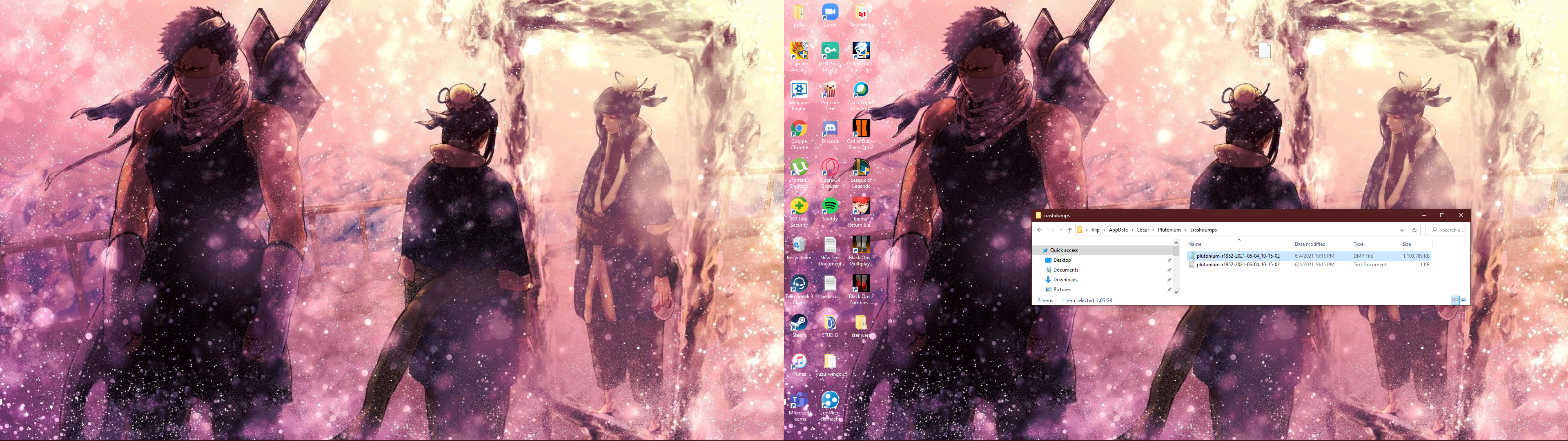
Task: Launch 360 Total Security shortcut
Action: coord(799,213)
